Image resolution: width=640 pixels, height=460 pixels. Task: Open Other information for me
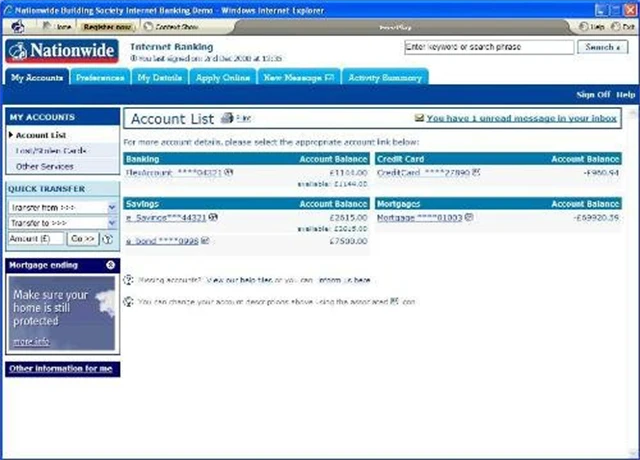[x=60, y=369]
